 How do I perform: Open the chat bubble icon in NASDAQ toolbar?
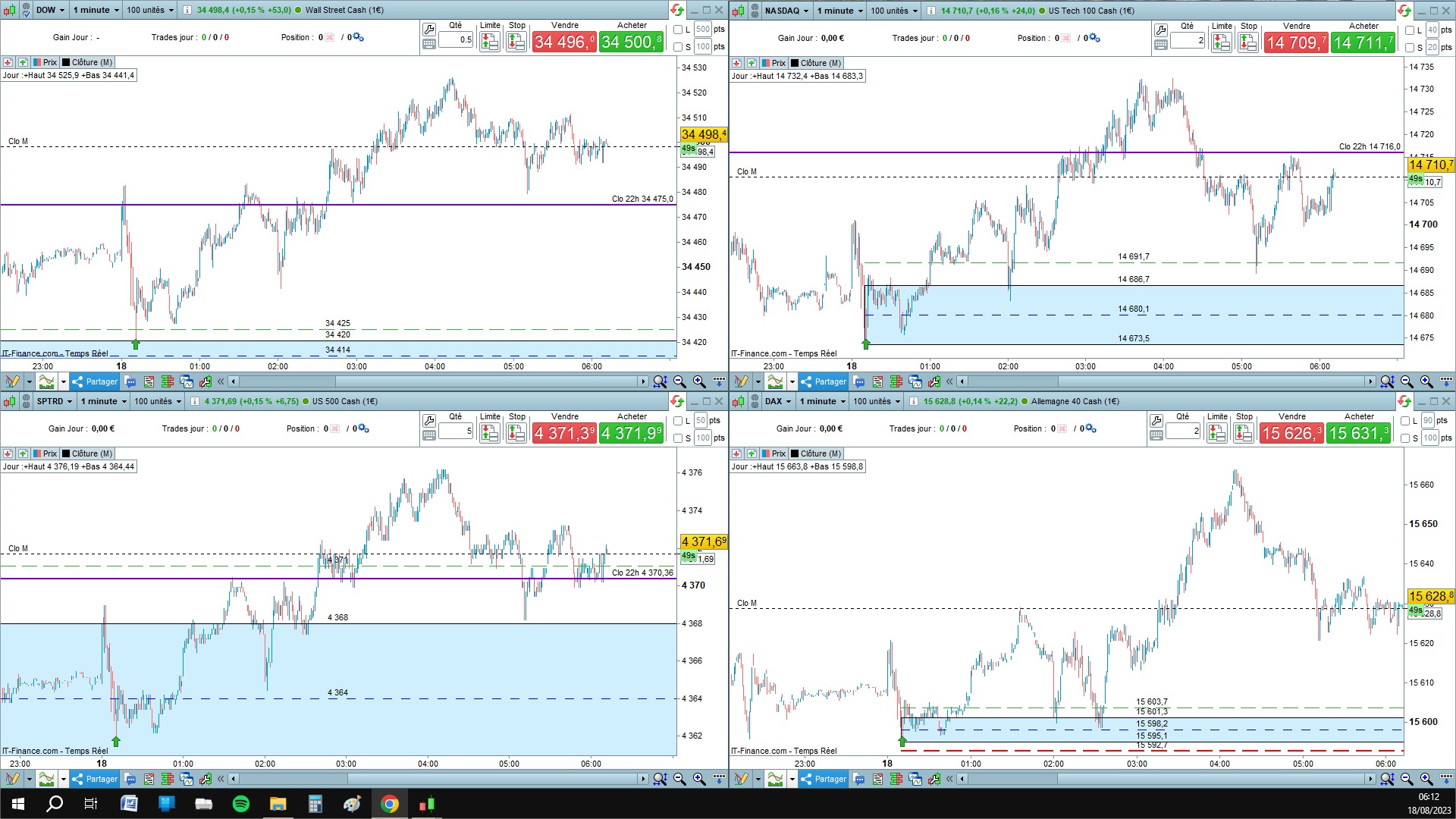[859, 381]
